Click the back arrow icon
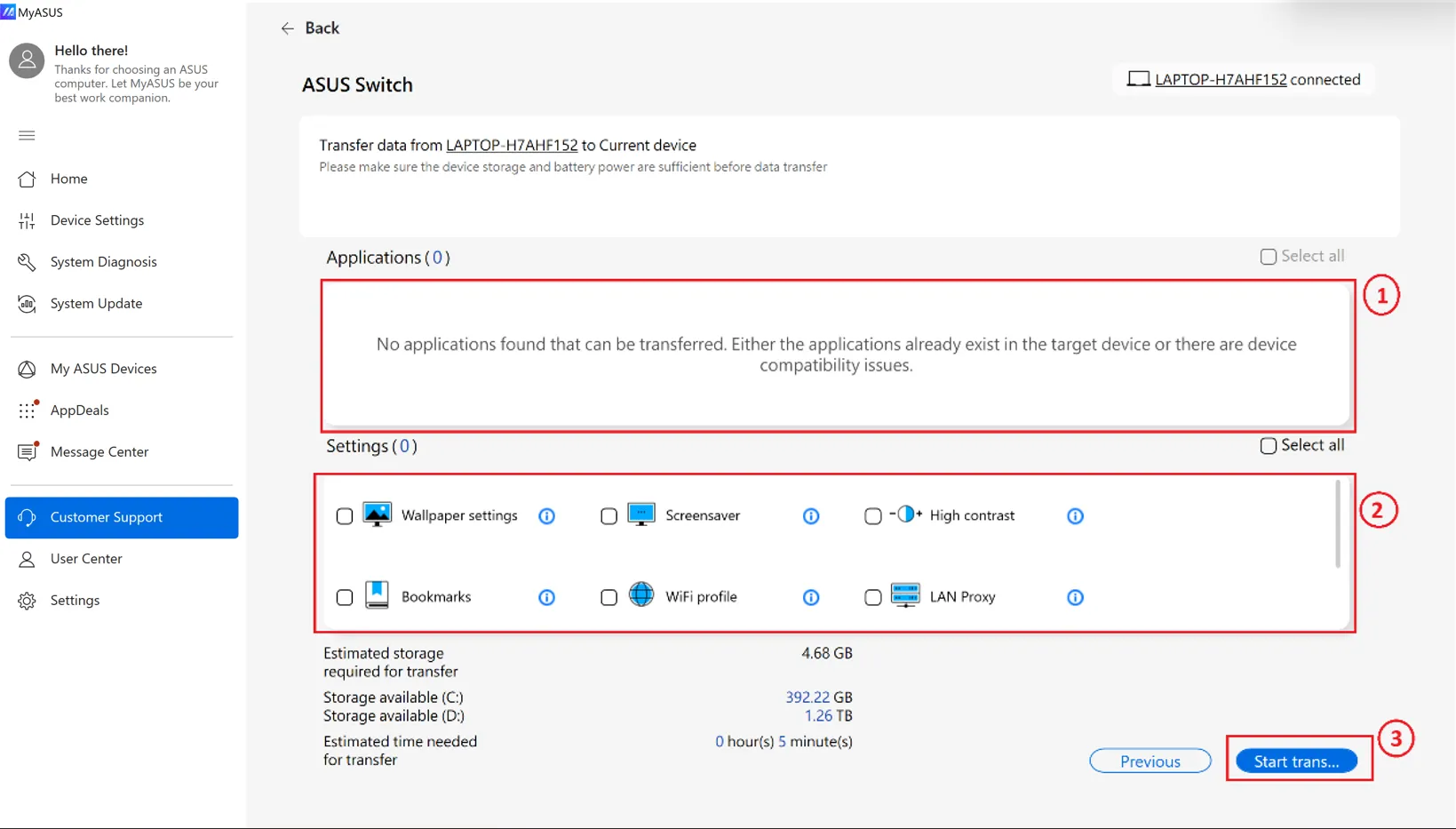This screenshot has height=829, width=1456. (x=286, y=28)
